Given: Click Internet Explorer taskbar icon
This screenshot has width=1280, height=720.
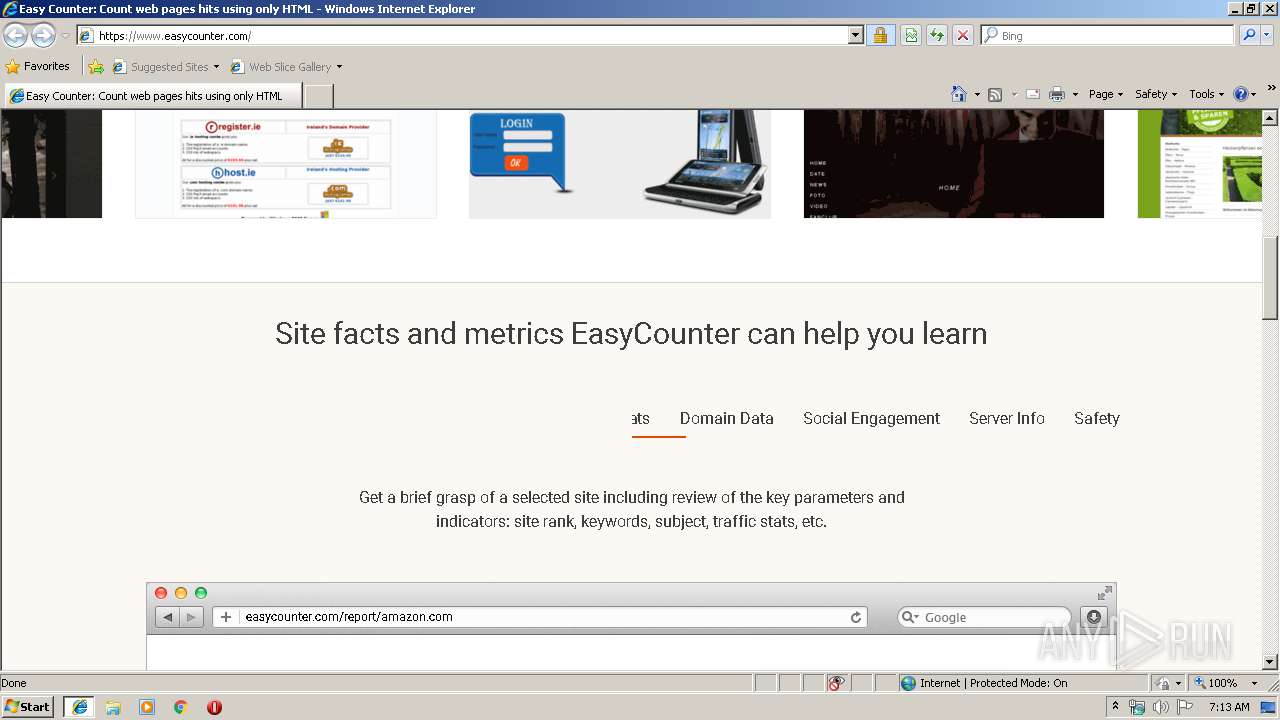Looking at the screenshot, I should click(79, 707).
